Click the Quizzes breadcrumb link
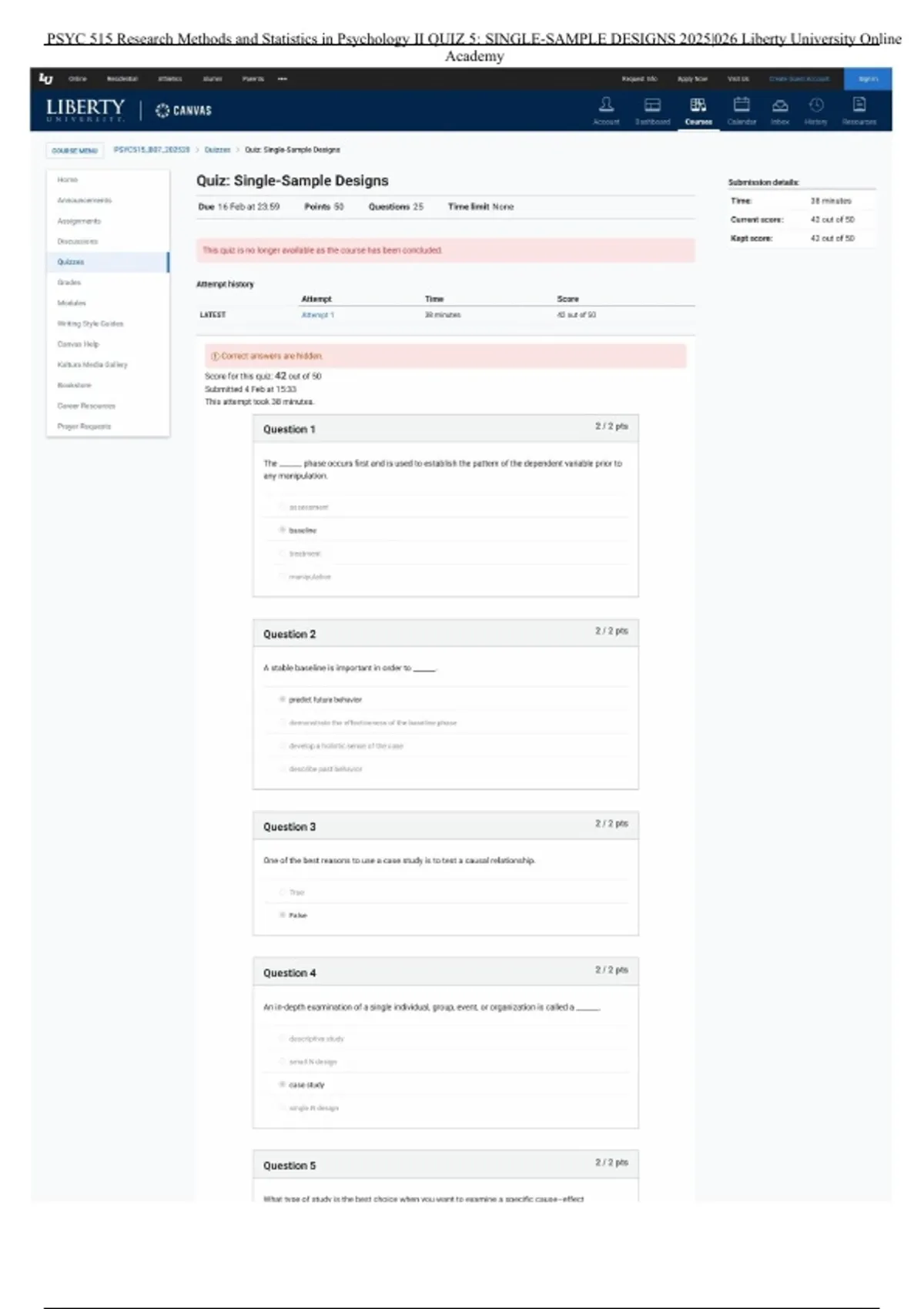This screenshot has height=1309, width=924. tap(217, 150)
